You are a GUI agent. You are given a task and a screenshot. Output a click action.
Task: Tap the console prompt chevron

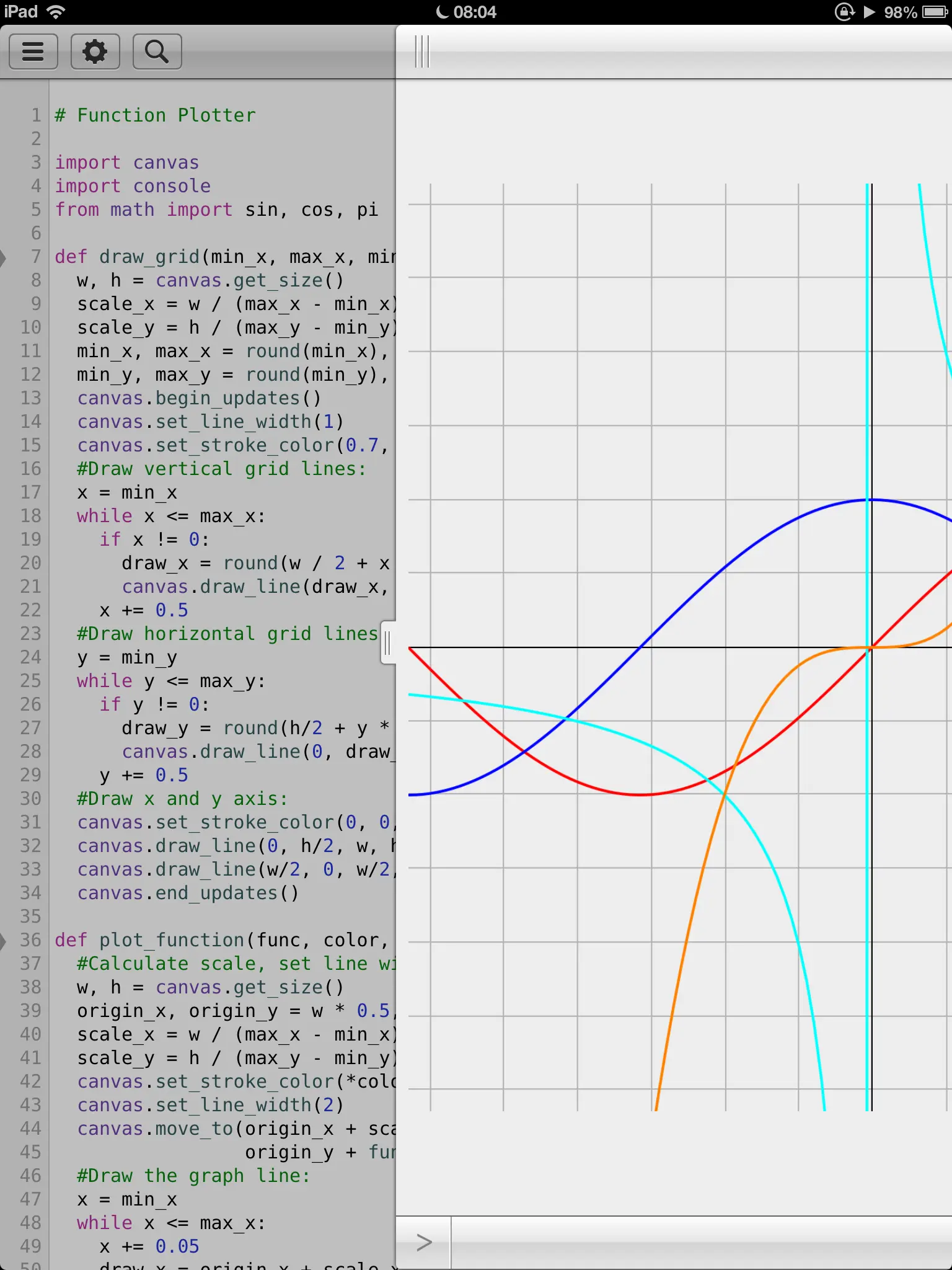tap(424, 1243)
